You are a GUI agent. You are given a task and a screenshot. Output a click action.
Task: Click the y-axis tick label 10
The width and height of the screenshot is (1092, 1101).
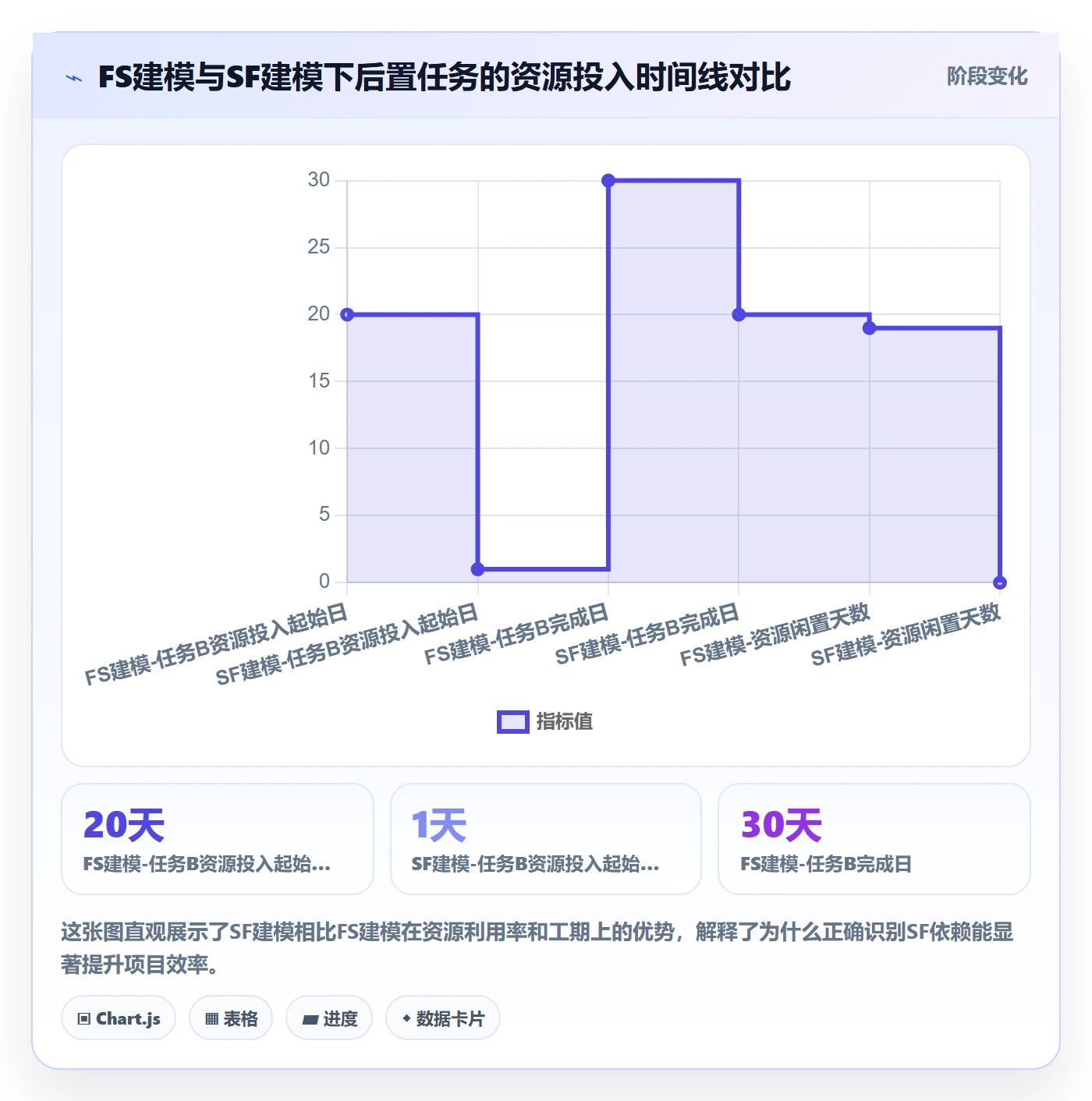[319, 448]
